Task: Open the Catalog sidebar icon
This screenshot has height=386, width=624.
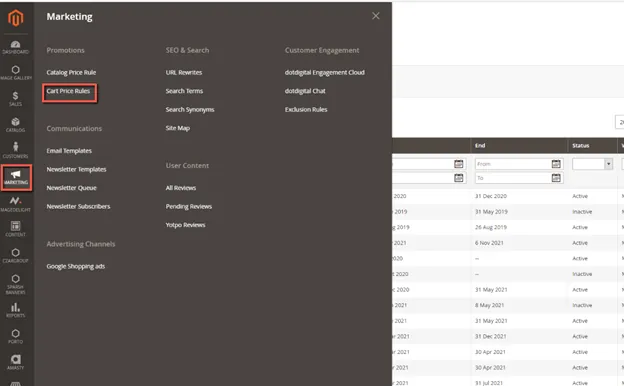Action: tap(16, 125)
